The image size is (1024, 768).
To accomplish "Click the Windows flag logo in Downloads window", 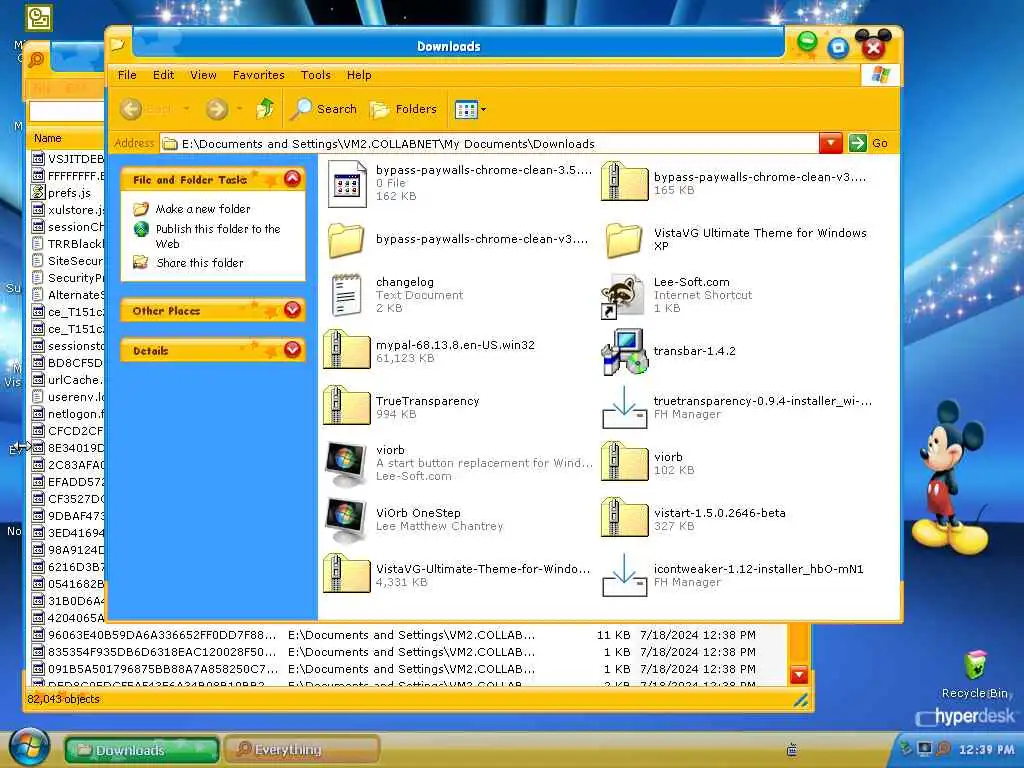I will click(x=880, y=74).
